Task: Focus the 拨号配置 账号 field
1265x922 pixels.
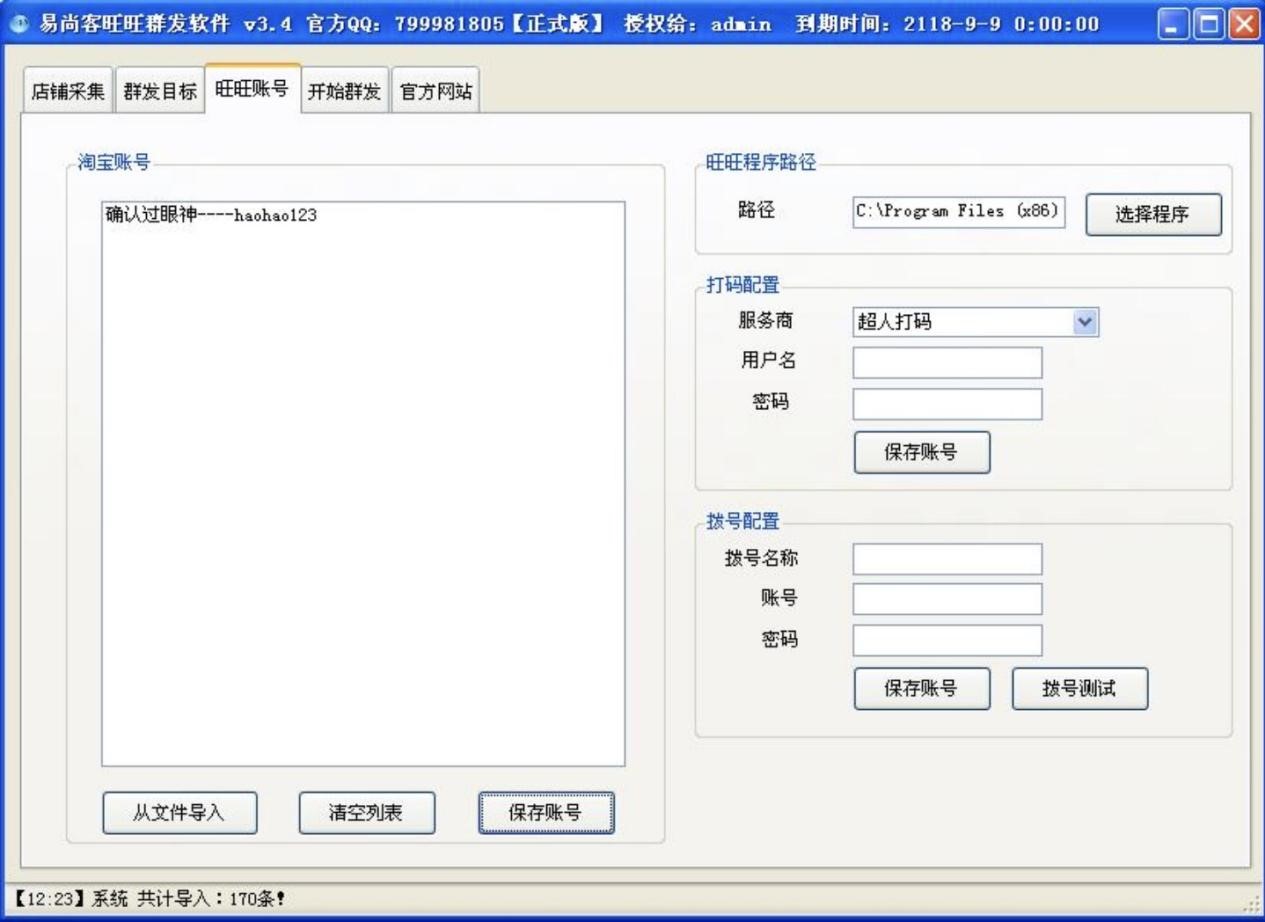Action: tap(947, 599)
